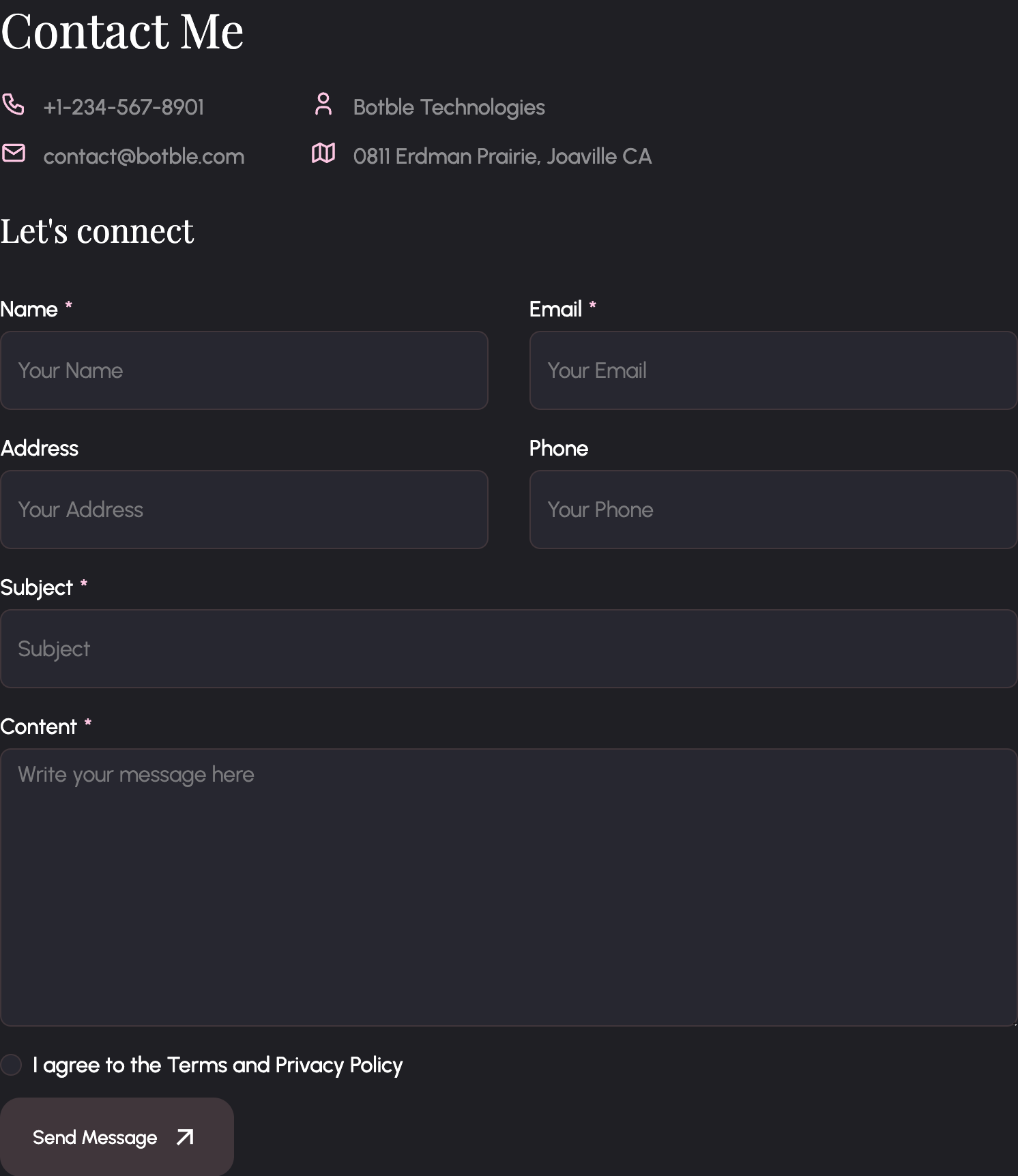The height and width of the screenshot is (1176, 1018).
Task: Click the 0811 Erdman Prairie address text
Action: point(502,156)
